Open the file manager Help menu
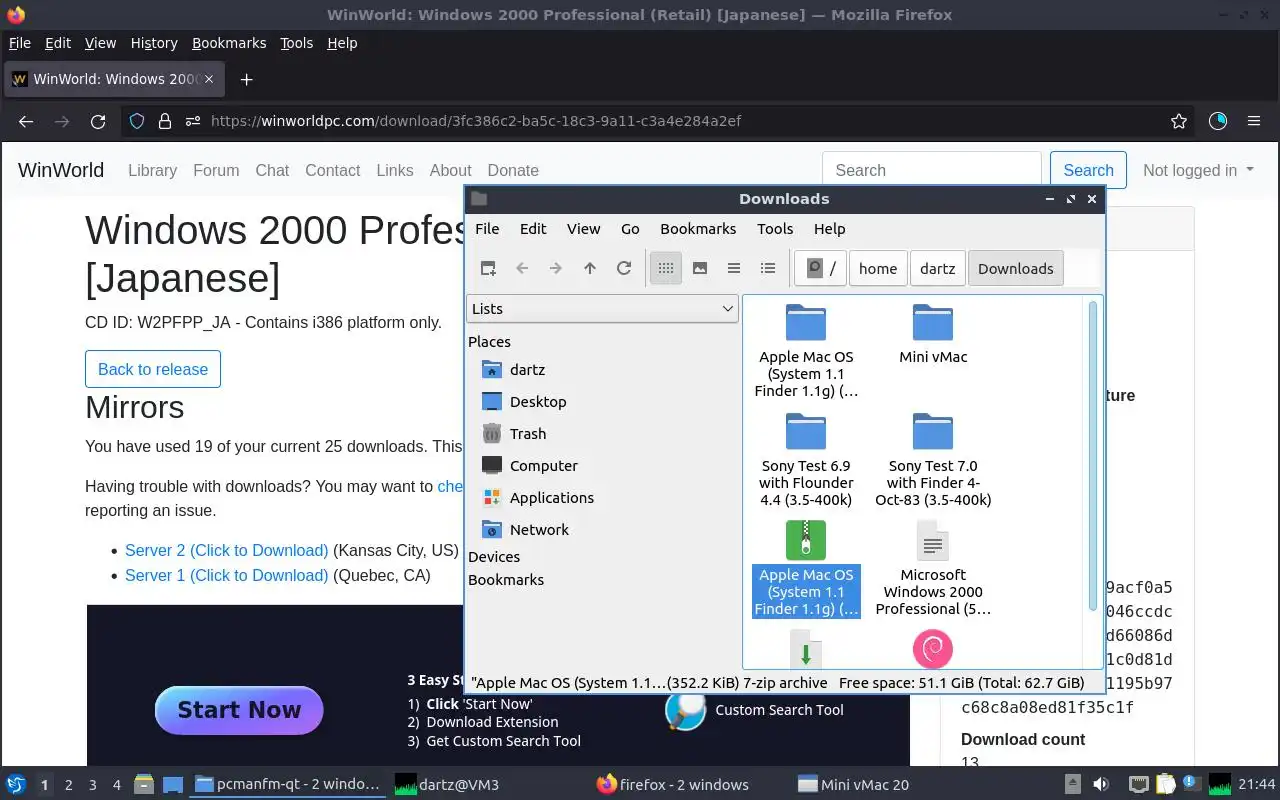This screenshot has width=1280, height=800. (829, 228)
